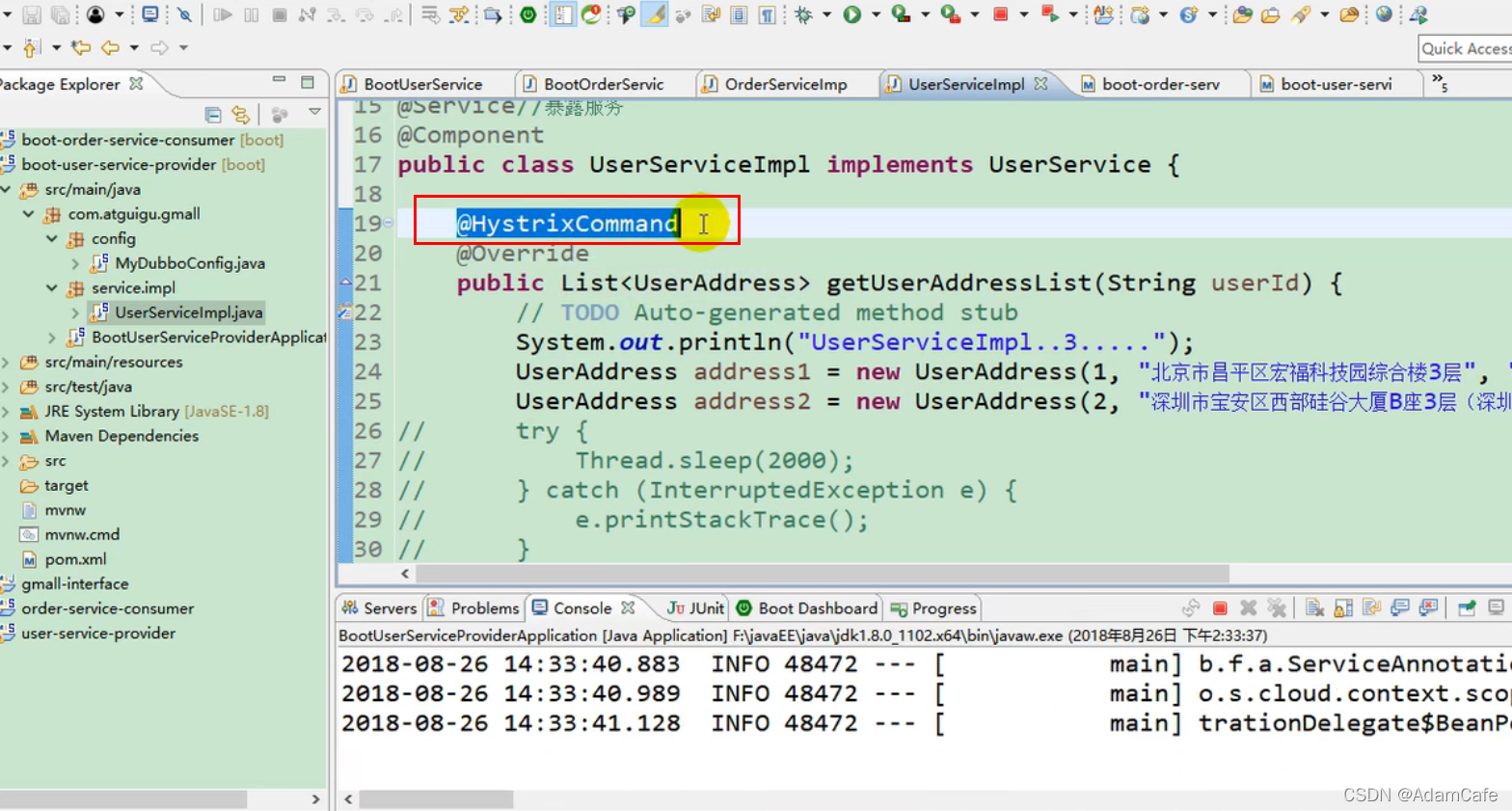Click the Spring Boot green power icon
This screenshot has width=1512, height=811.
[527, 14]
